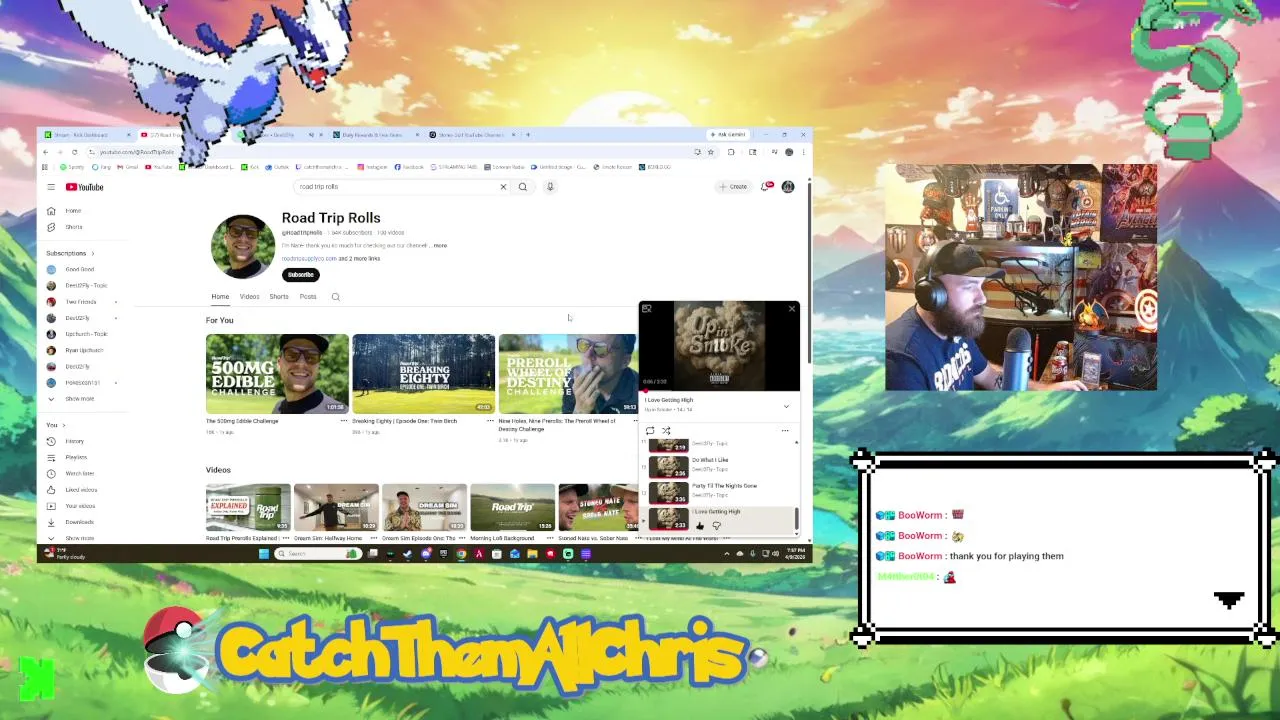Screen dimensions: 1280x720
Task: Open Liked videos in the sidebar
Action: coord(80,490)
